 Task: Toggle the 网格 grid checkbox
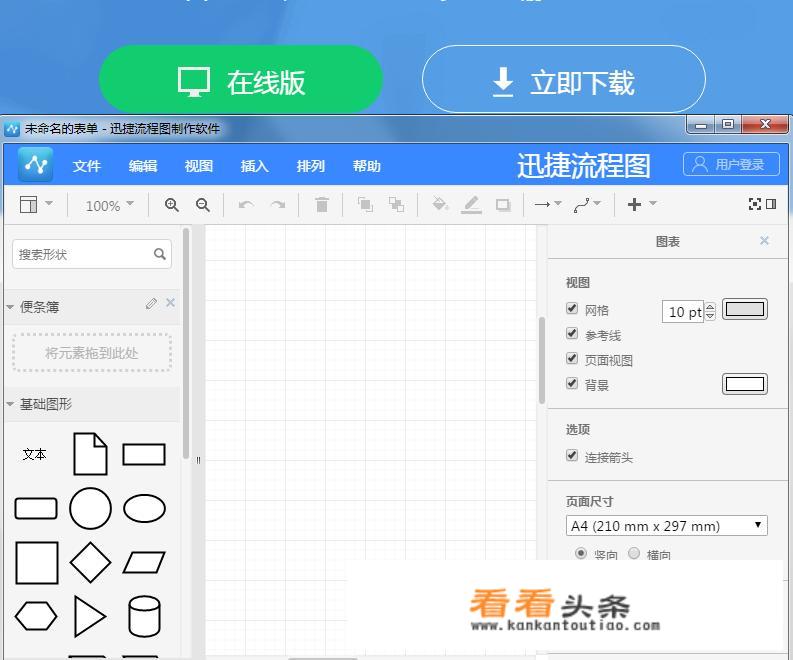572,309
